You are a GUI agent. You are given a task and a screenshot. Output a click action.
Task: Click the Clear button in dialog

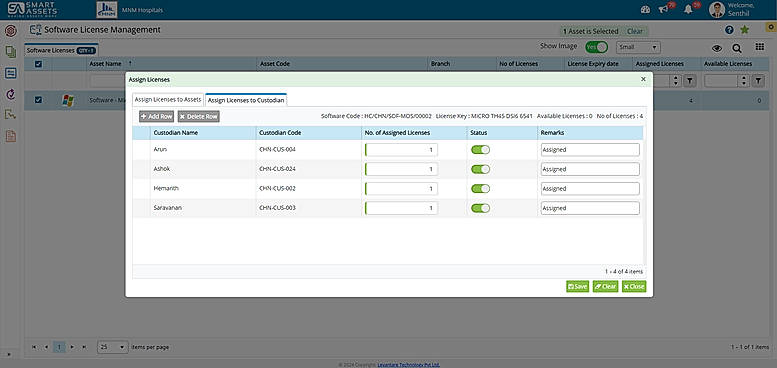click(605, 286)
